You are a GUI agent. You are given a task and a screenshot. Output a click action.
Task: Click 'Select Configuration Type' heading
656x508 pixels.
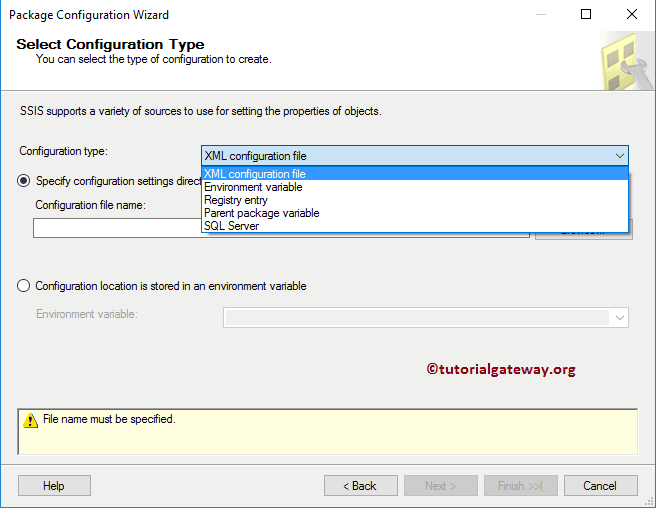[x=110, y=44]
